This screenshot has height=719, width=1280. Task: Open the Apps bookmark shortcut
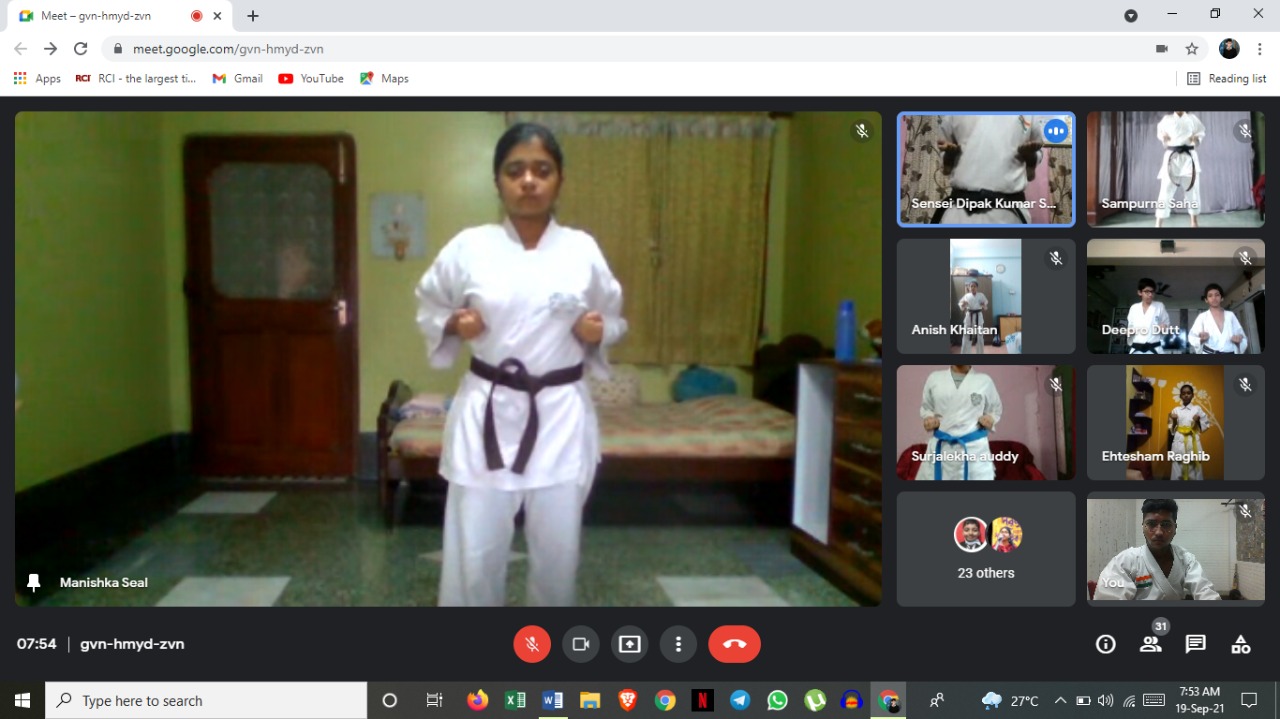(37, 78)
